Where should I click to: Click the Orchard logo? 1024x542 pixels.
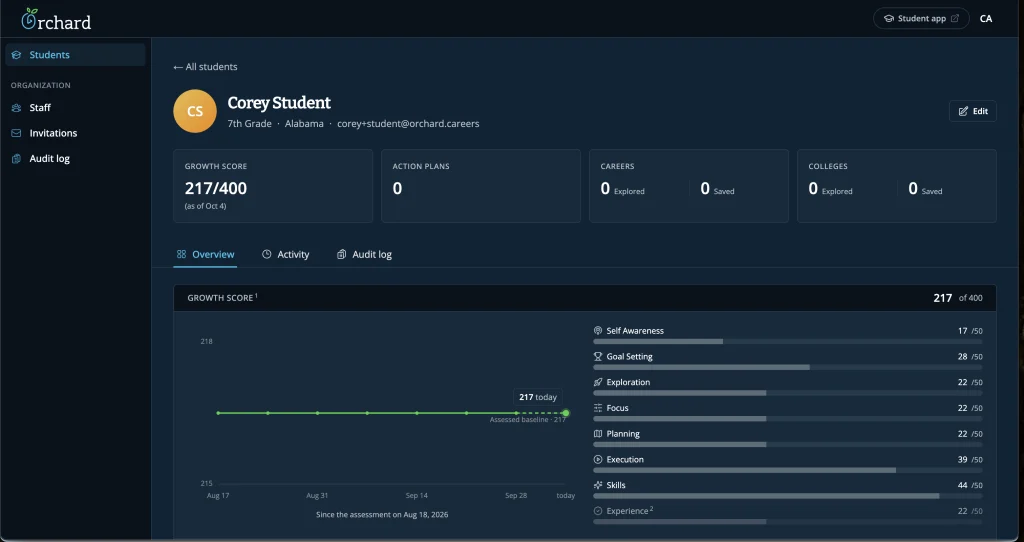pyautogui.click(x=56, y=20)
